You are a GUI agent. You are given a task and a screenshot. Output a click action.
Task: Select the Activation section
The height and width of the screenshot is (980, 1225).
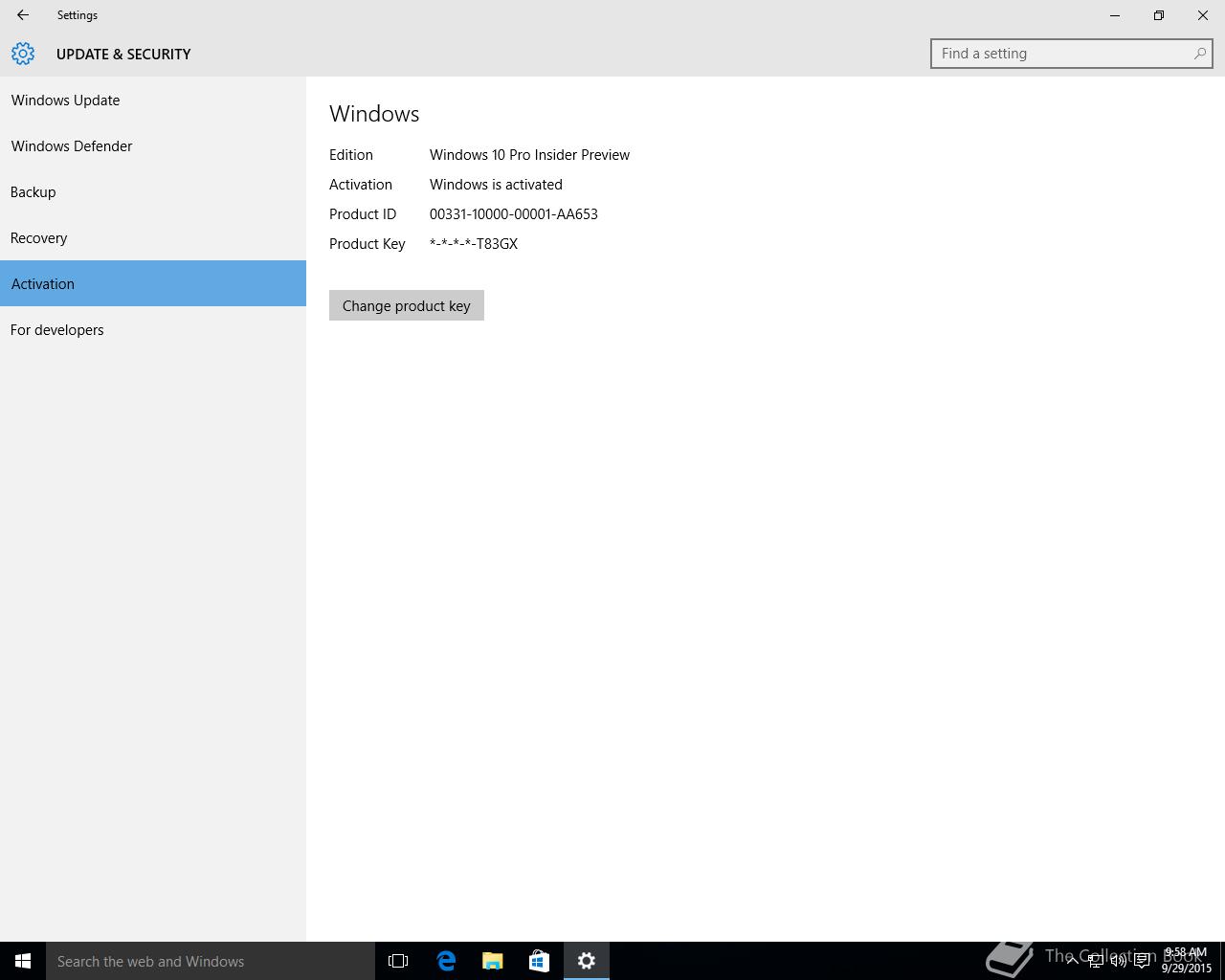[x=153, y=283]
